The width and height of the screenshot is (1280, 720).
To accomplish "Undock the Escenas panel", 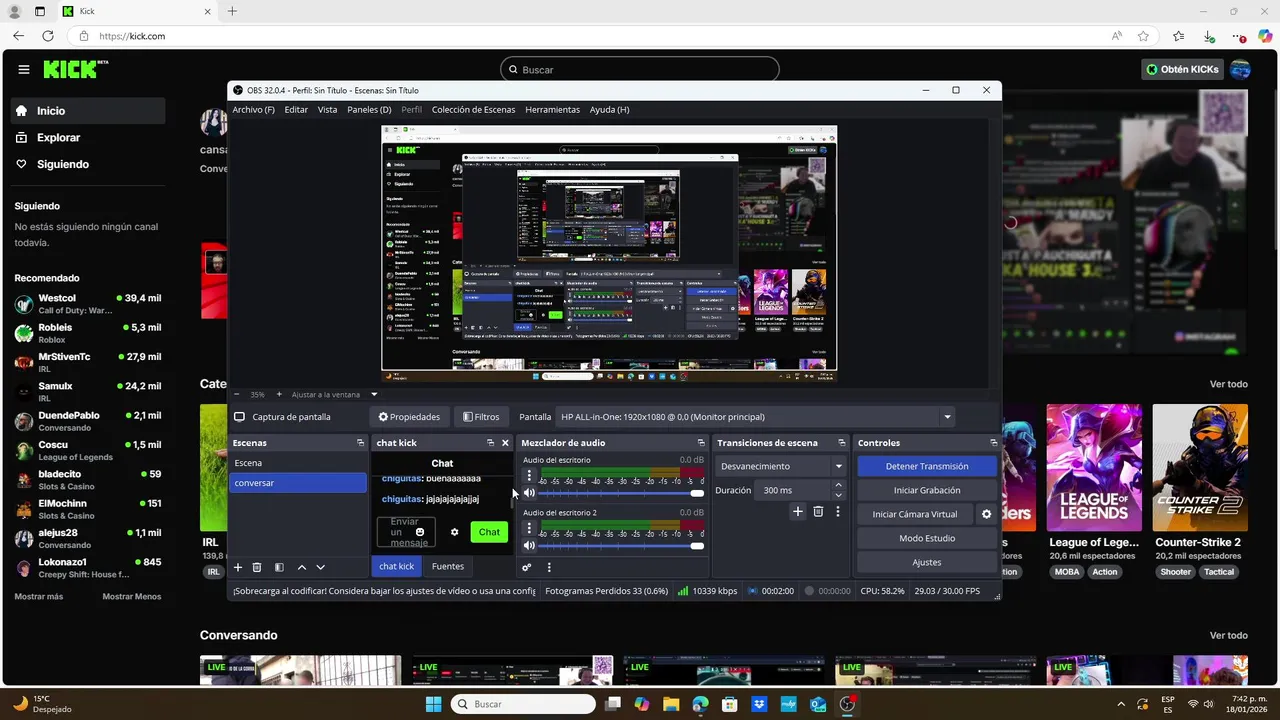I will pyautogui.click(x=360, y=443).
